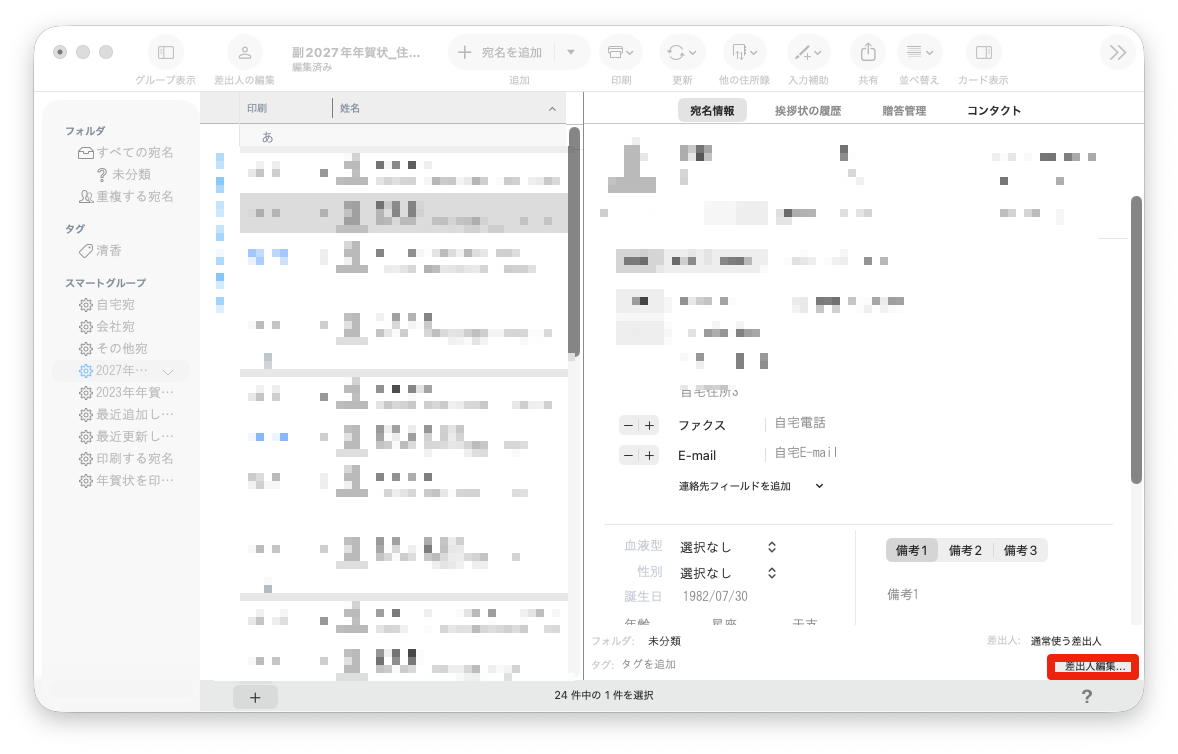Click the plus button below address list
1178x754 pixels.
[255, 698]
